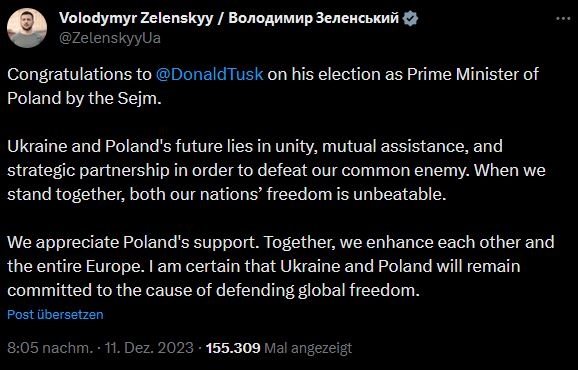Open the three-dot more options menu
Image resolution: width=578 pixels, height=370 pixels.
click(563, 19)
